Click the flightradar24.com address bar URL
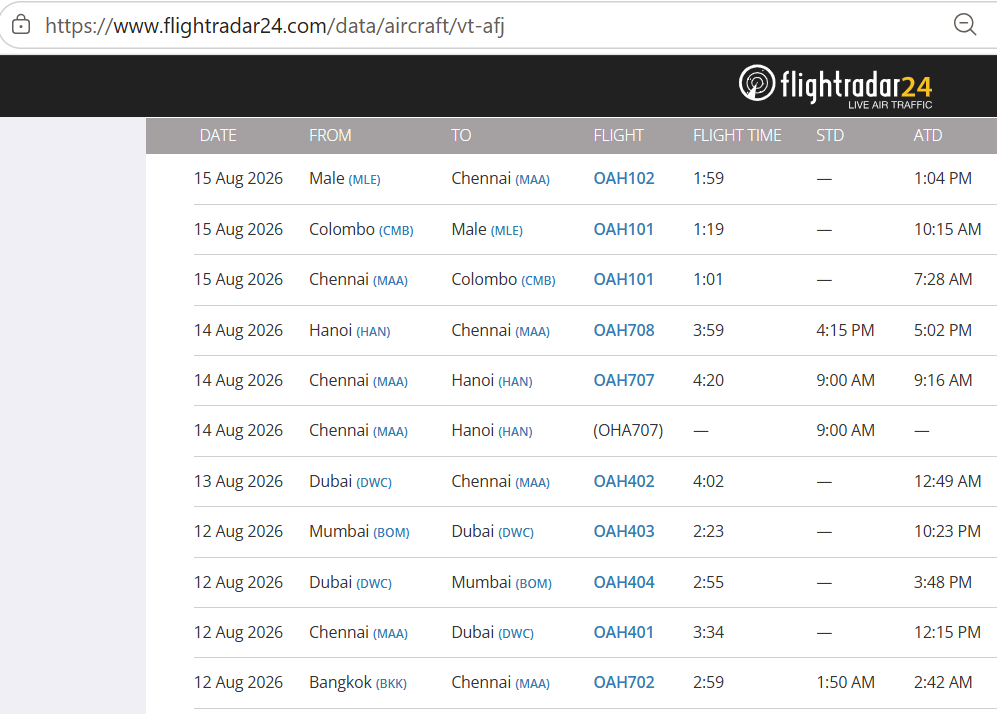Viewport: 997px width, 714px height. pos(274,25)
